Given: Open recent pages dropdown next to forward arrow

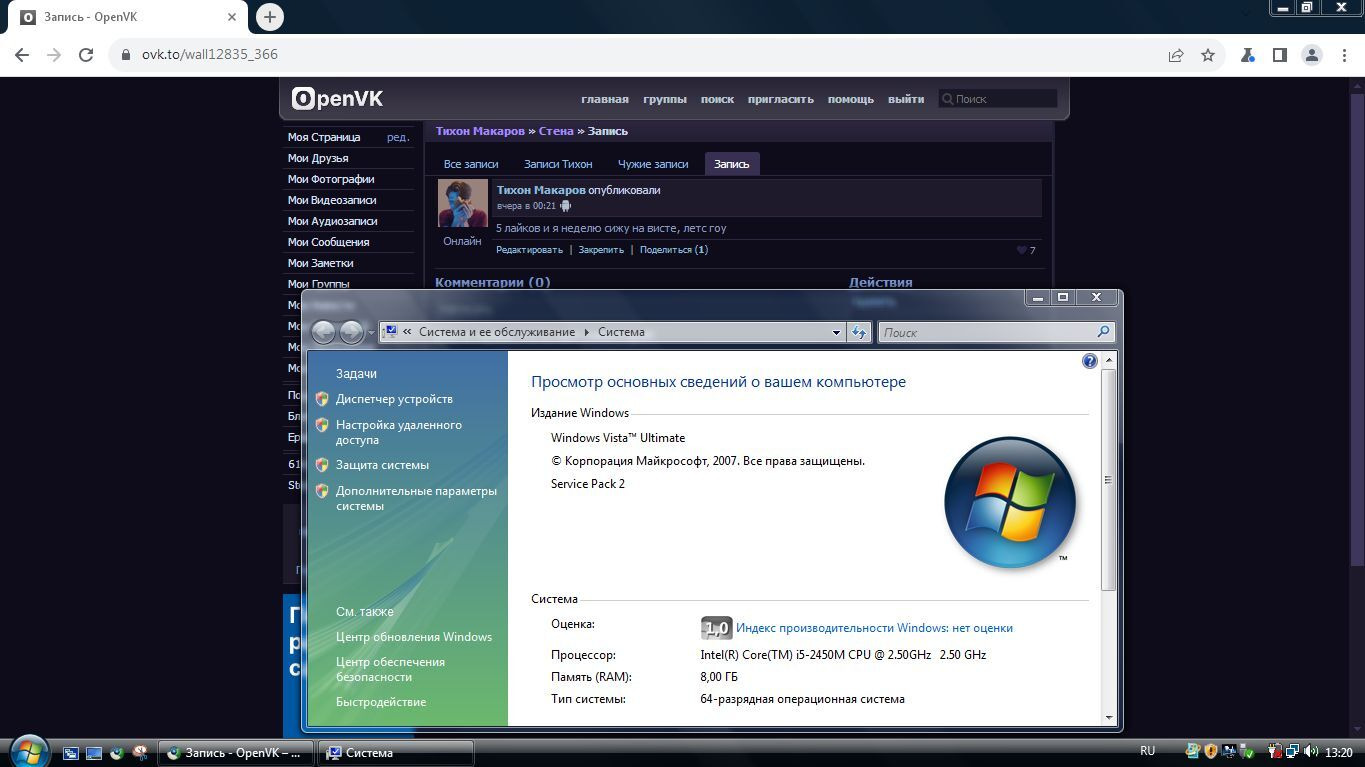Looking at the screenshot, I should click(371, 332).
